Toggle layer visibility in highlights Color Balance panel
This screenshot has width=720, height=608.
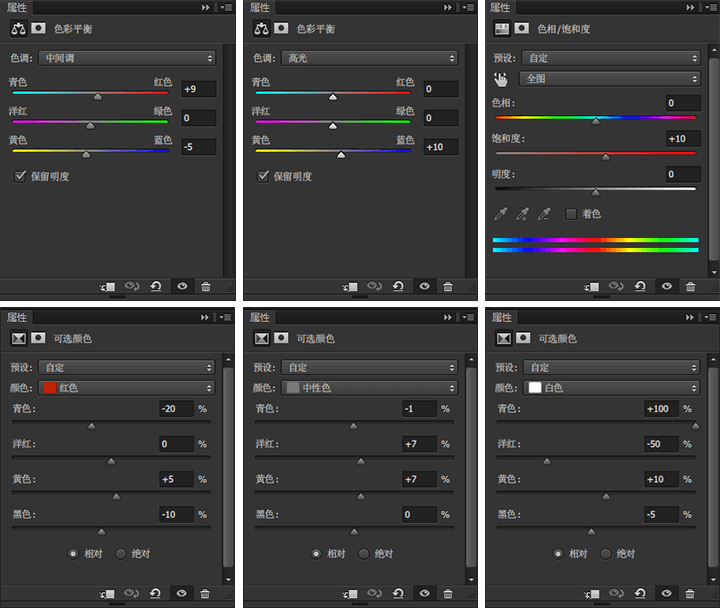(425, 287)
